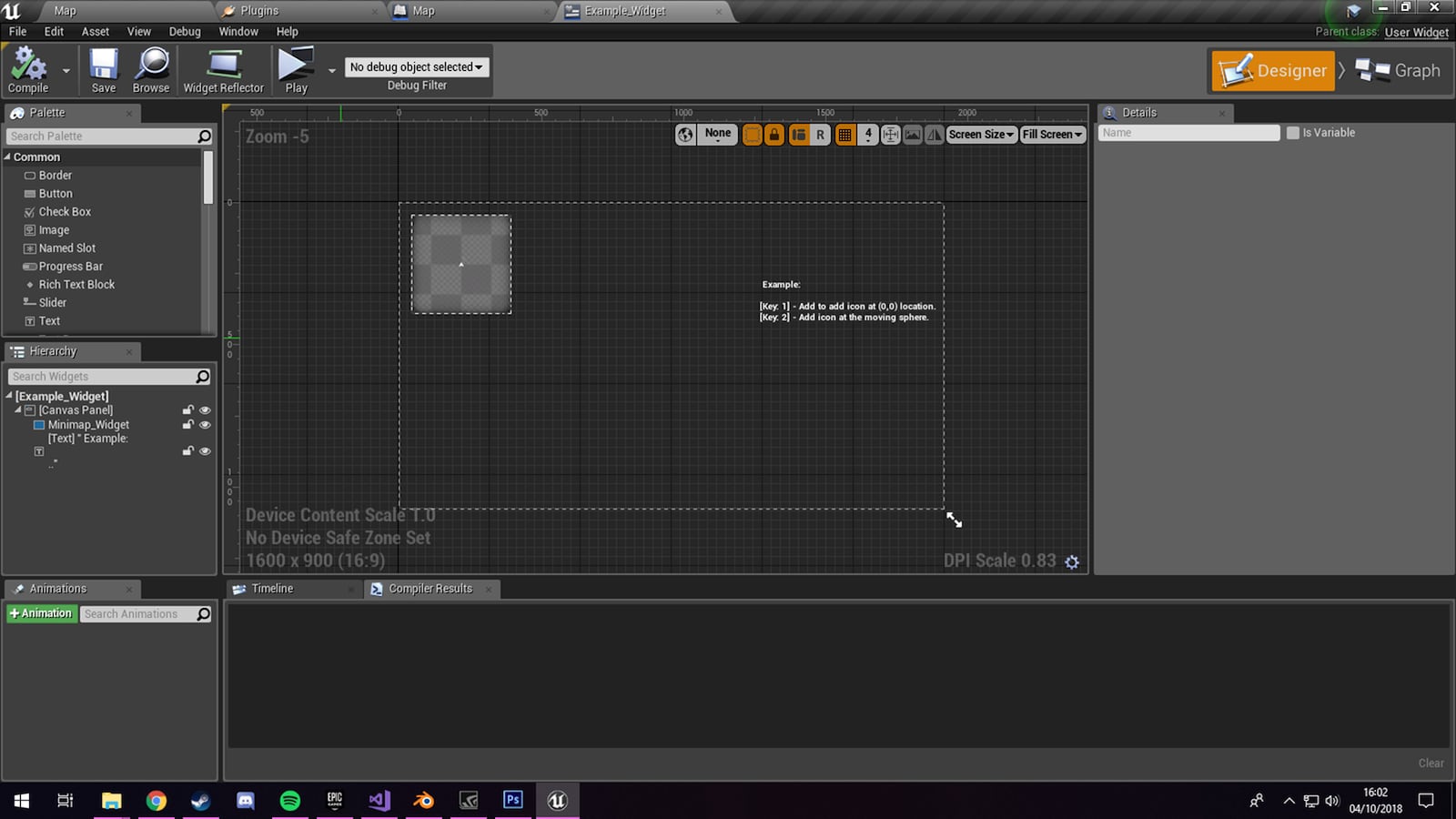Viewport: 1456px width, 819px height.
Task: Click the green Animation button
Action: pyautogui.click(x=41, y=613)
